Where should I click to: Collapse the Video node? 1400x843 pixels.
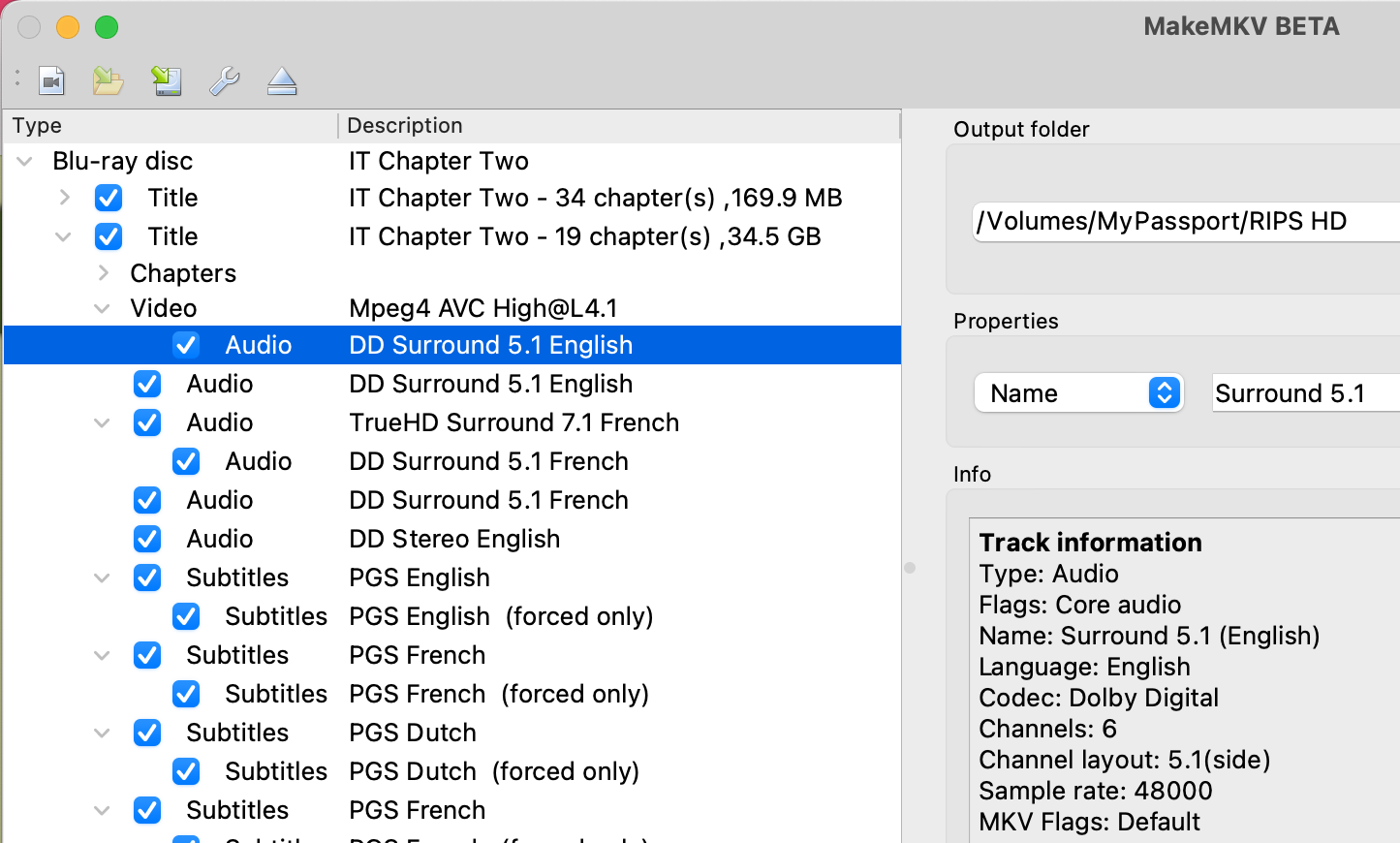(x=102, y=308)
